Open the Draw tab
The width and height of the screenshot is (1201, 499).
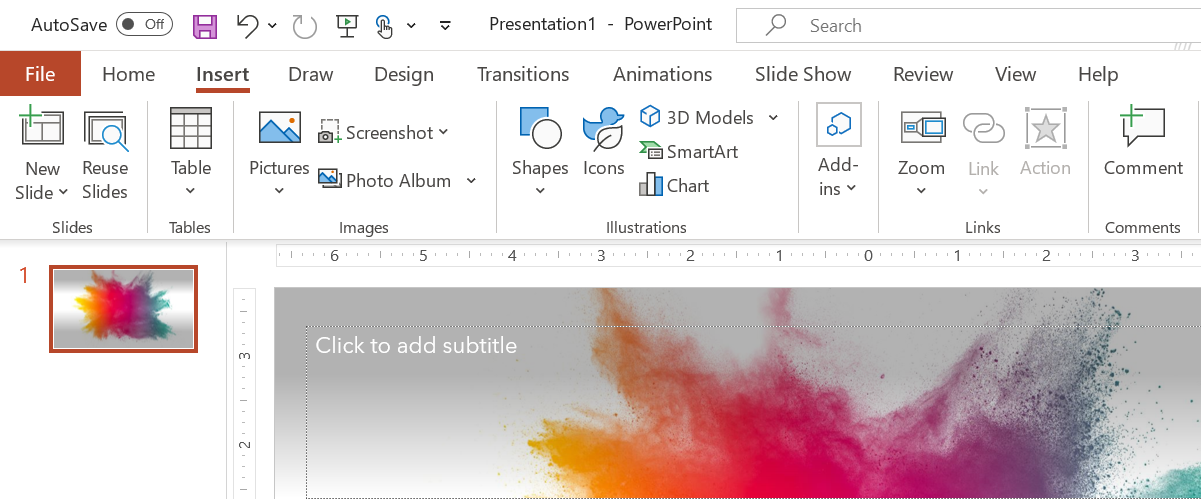coord(310,74)
